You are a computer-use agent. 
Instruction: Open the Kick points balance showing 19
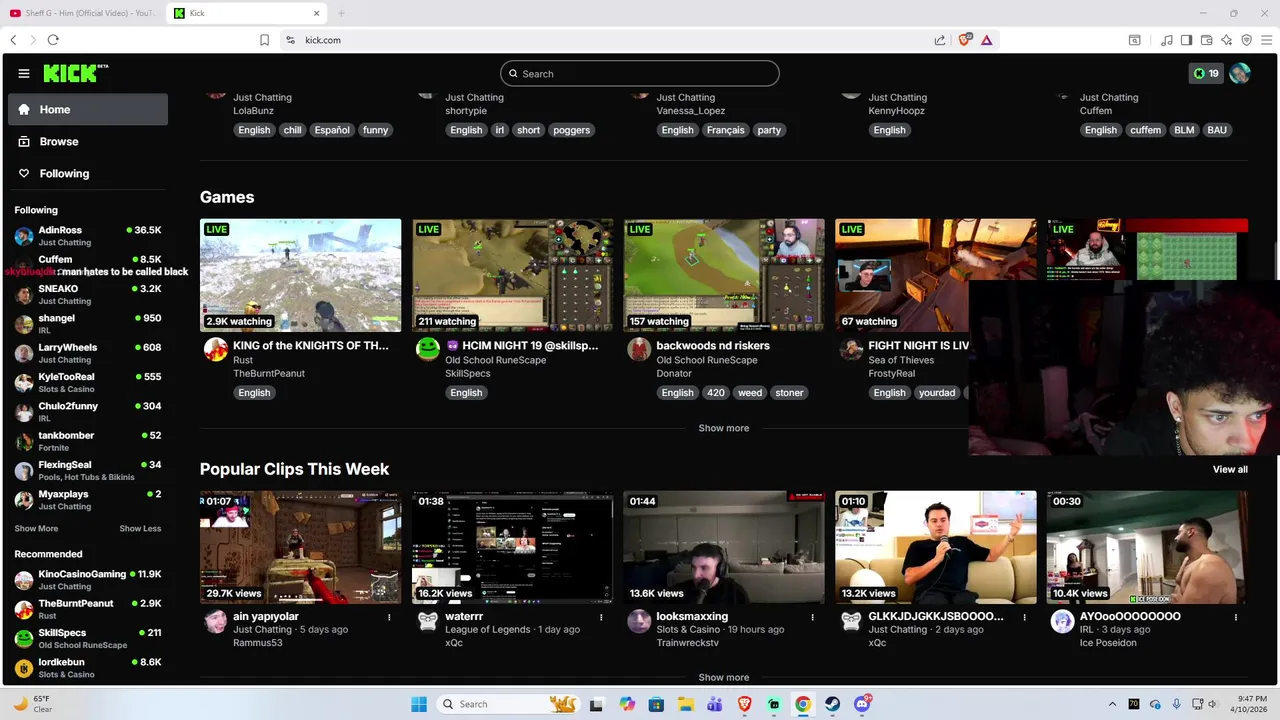(x=1207, y=73)
